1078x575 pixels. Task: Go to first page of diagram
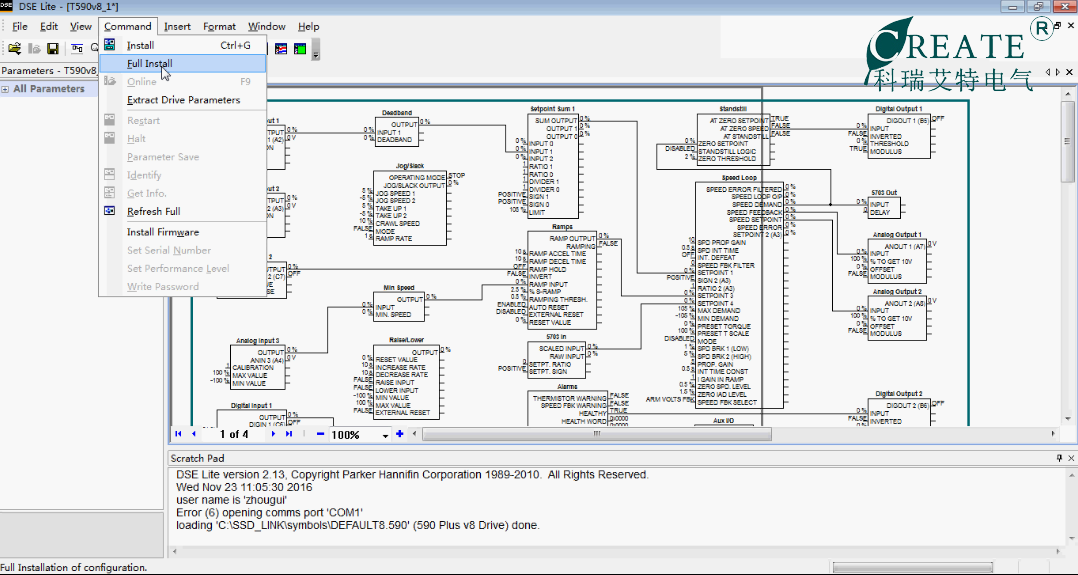[x=179, y=434]
